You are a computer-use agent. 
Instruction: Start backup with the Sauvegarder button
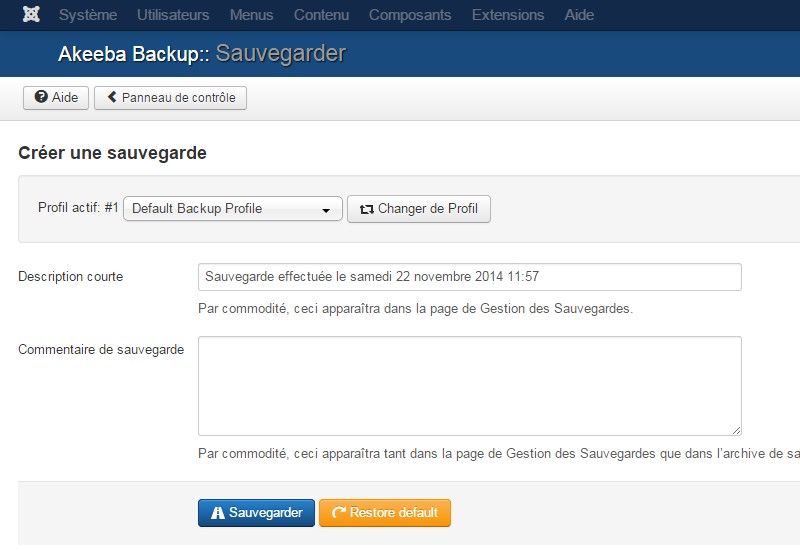pyautogui.click(x=256, y=513)
